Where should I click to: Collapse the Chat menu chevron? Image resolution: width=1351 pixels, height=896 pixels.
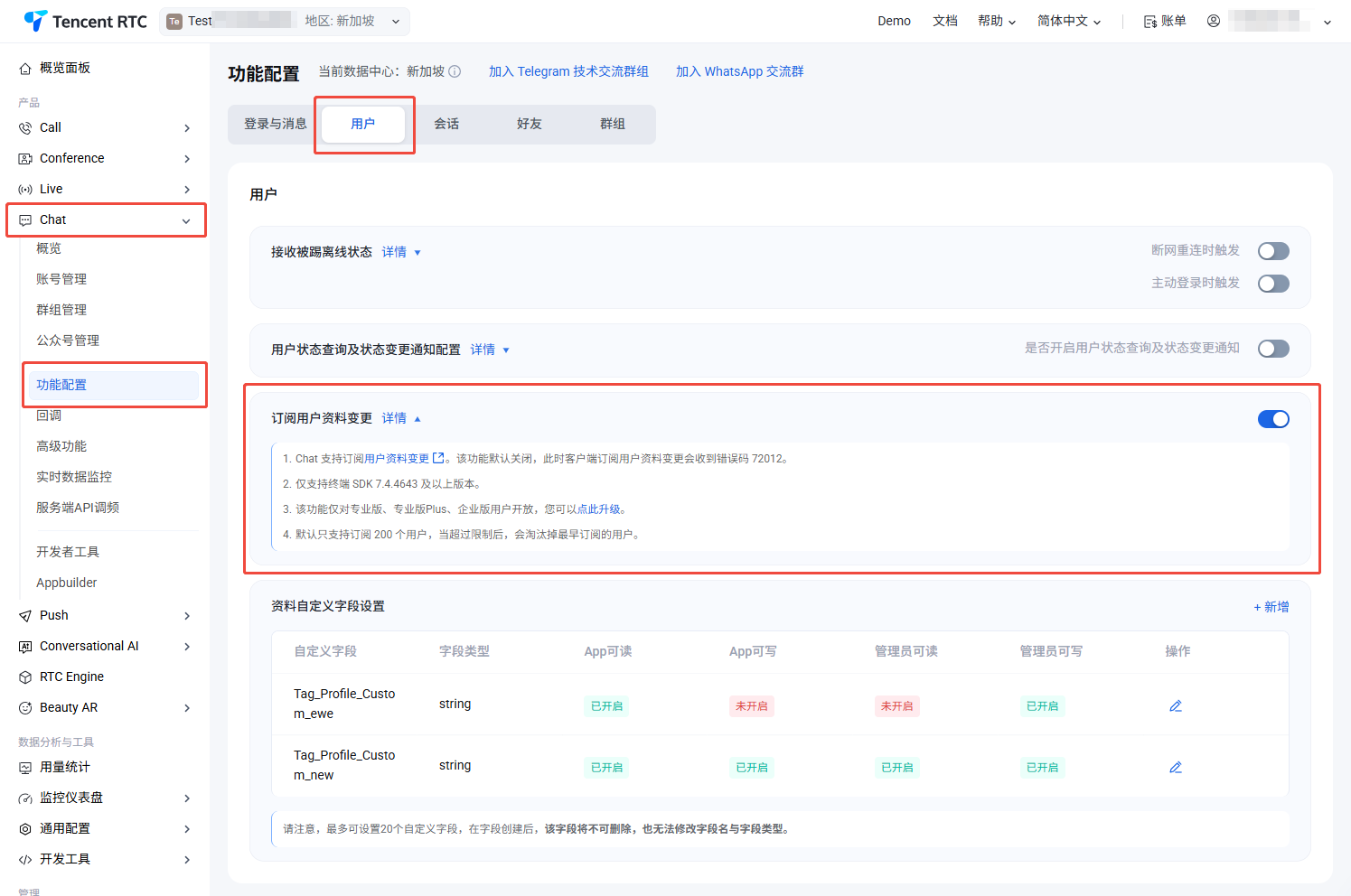click(x=186, y=221)
